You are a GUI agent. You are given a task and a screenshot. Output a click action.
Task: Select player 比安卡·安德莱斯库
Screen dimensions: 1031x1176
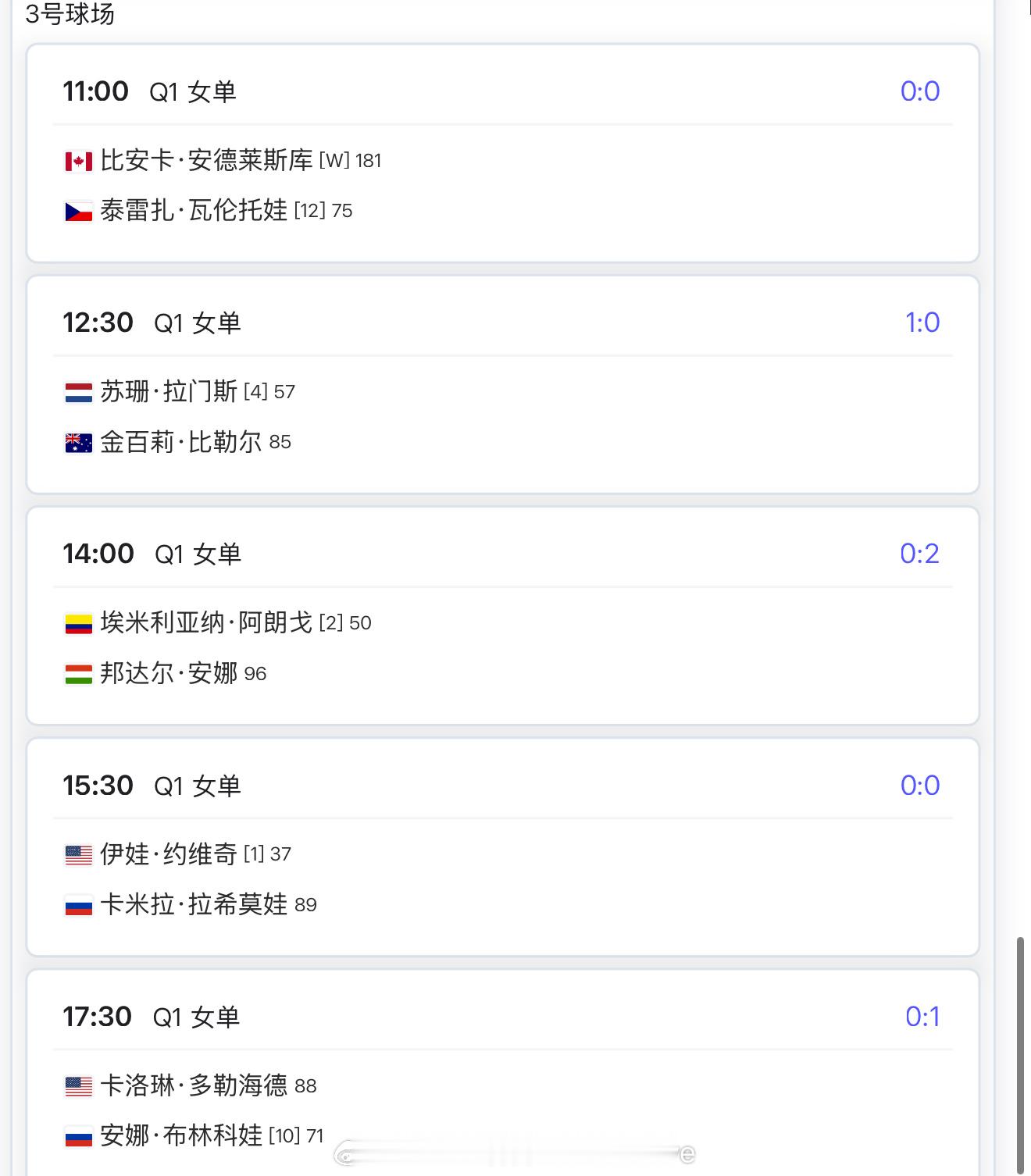[206, 161]
